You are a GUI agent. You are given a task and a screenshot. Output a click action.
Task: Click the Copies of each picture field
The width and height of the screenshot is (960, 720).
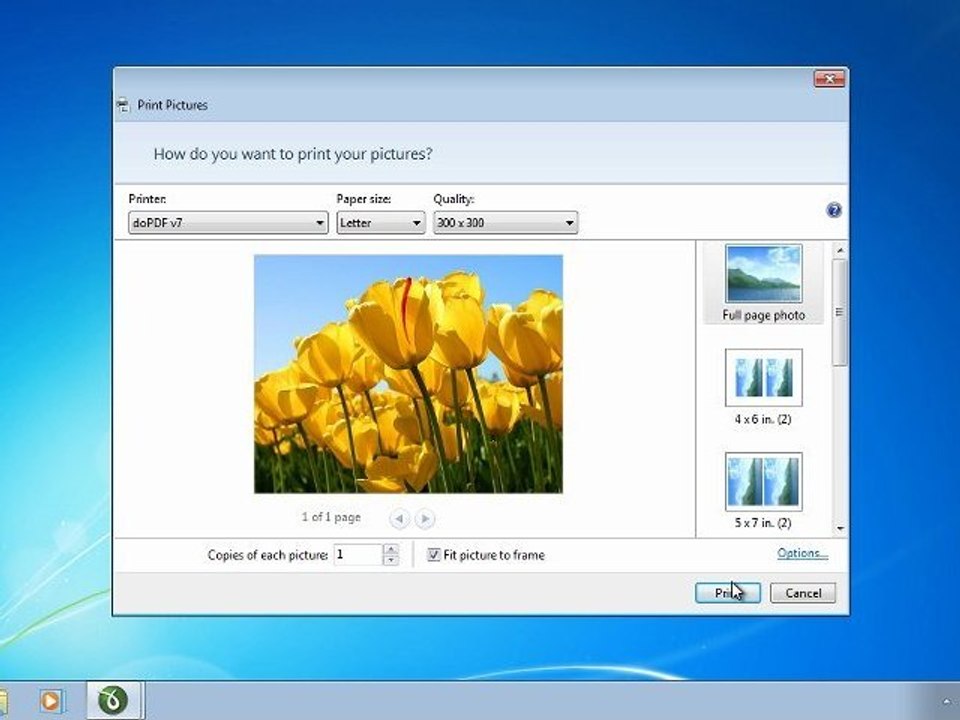click(358, 555)
